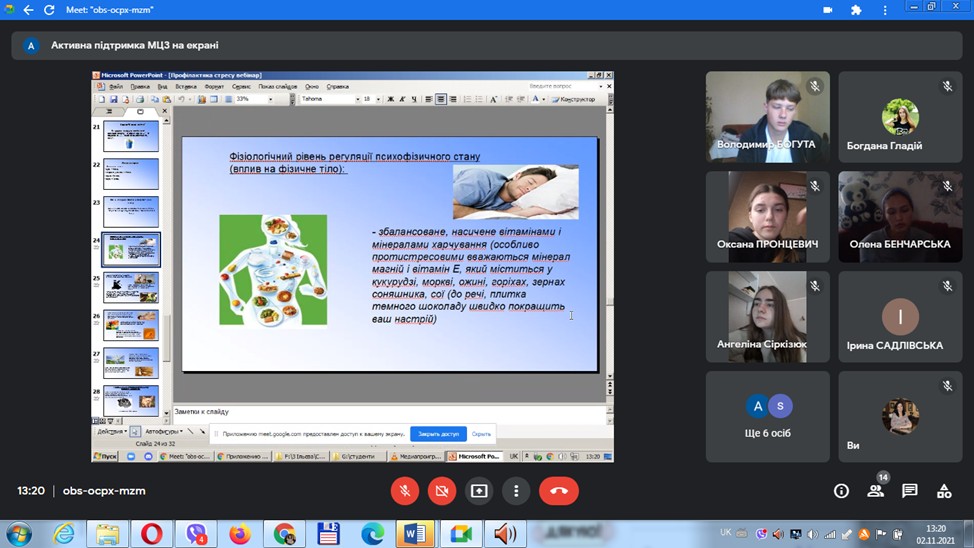The height and width of the screenshot is (548, 974).
Task: Hang up with red leave call button
Action: click(x=559, y=491)
